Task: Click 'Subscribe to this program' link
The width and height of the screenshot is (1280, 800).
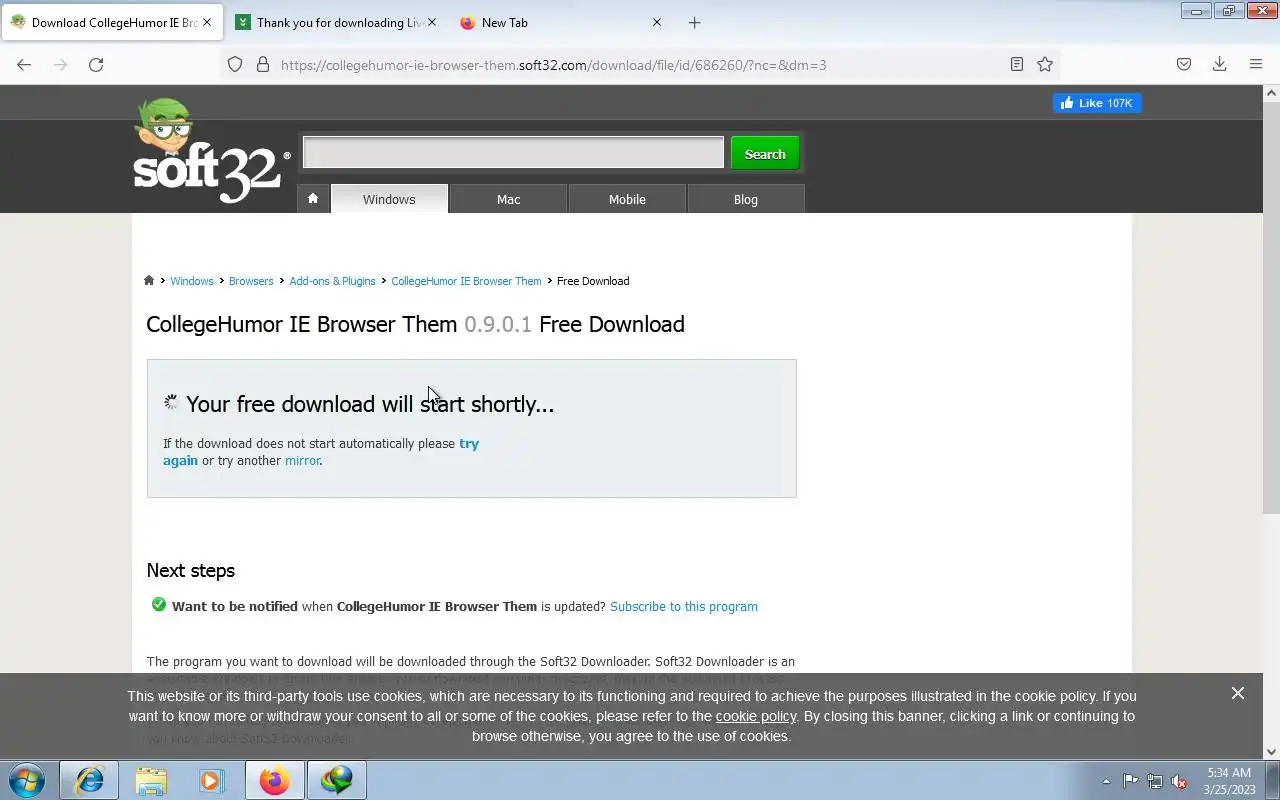Action: tap(684, 606)
